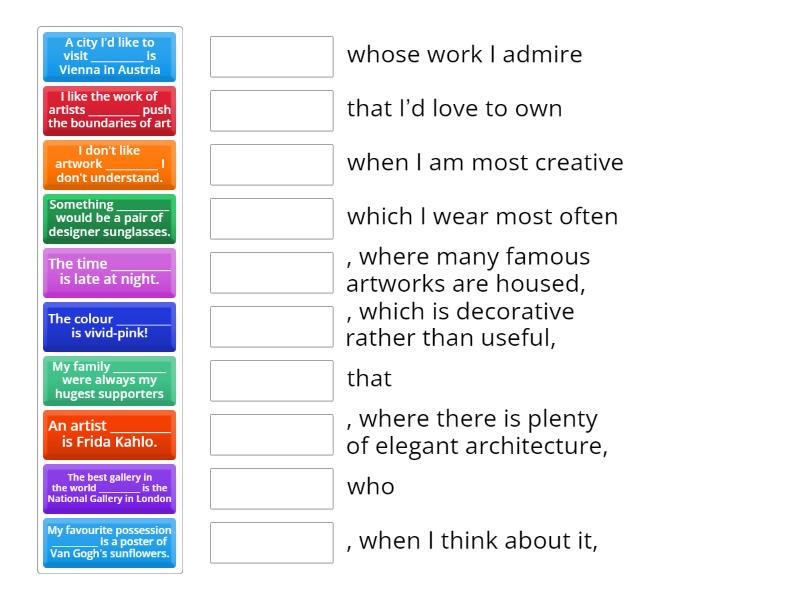Select the slot for 'plenty of elegant architecture'
The height and width of the screenshot is (600, 800).
click(272, 435)
